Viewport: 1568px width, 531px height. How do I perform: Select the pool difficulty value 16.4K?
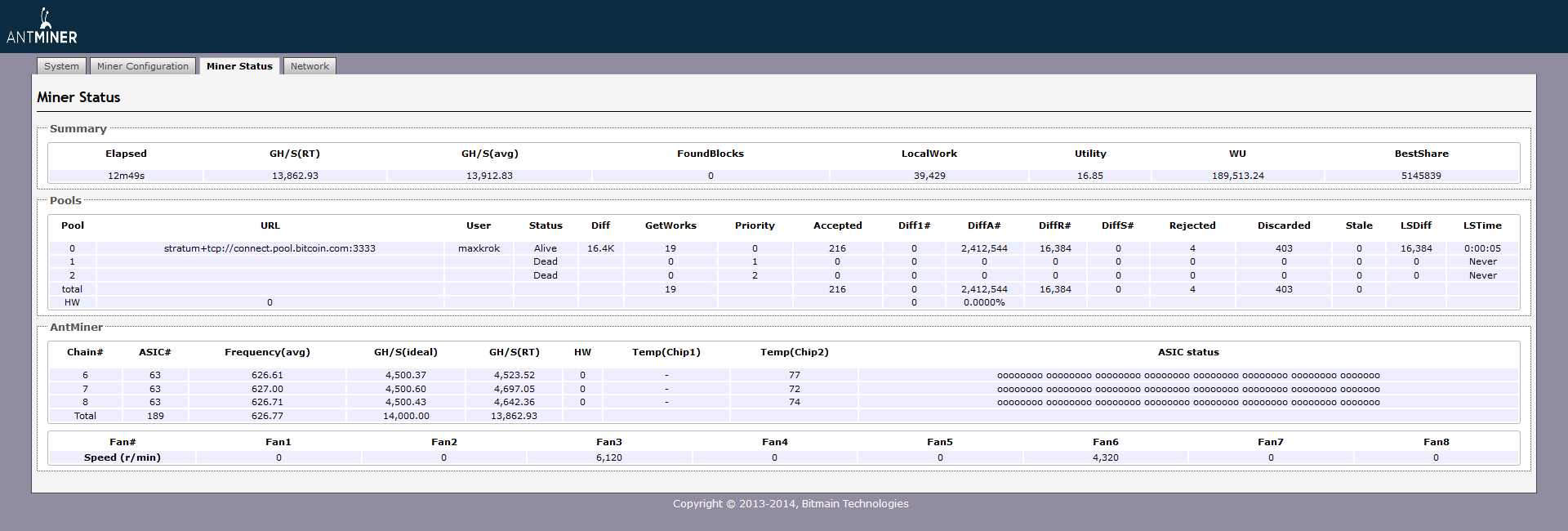pos(600,248)
